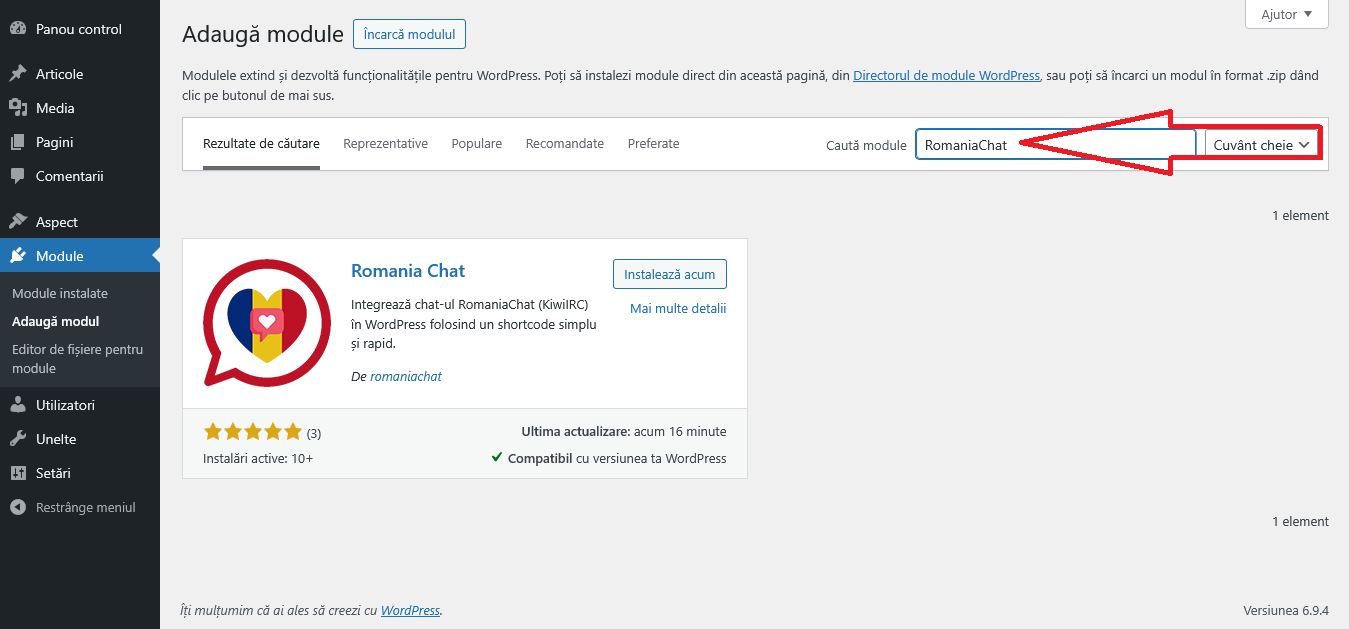Viewport: 1349px width, 629px height.
Task: Click the Setări sliders icon
Action: tap(17, 473)
